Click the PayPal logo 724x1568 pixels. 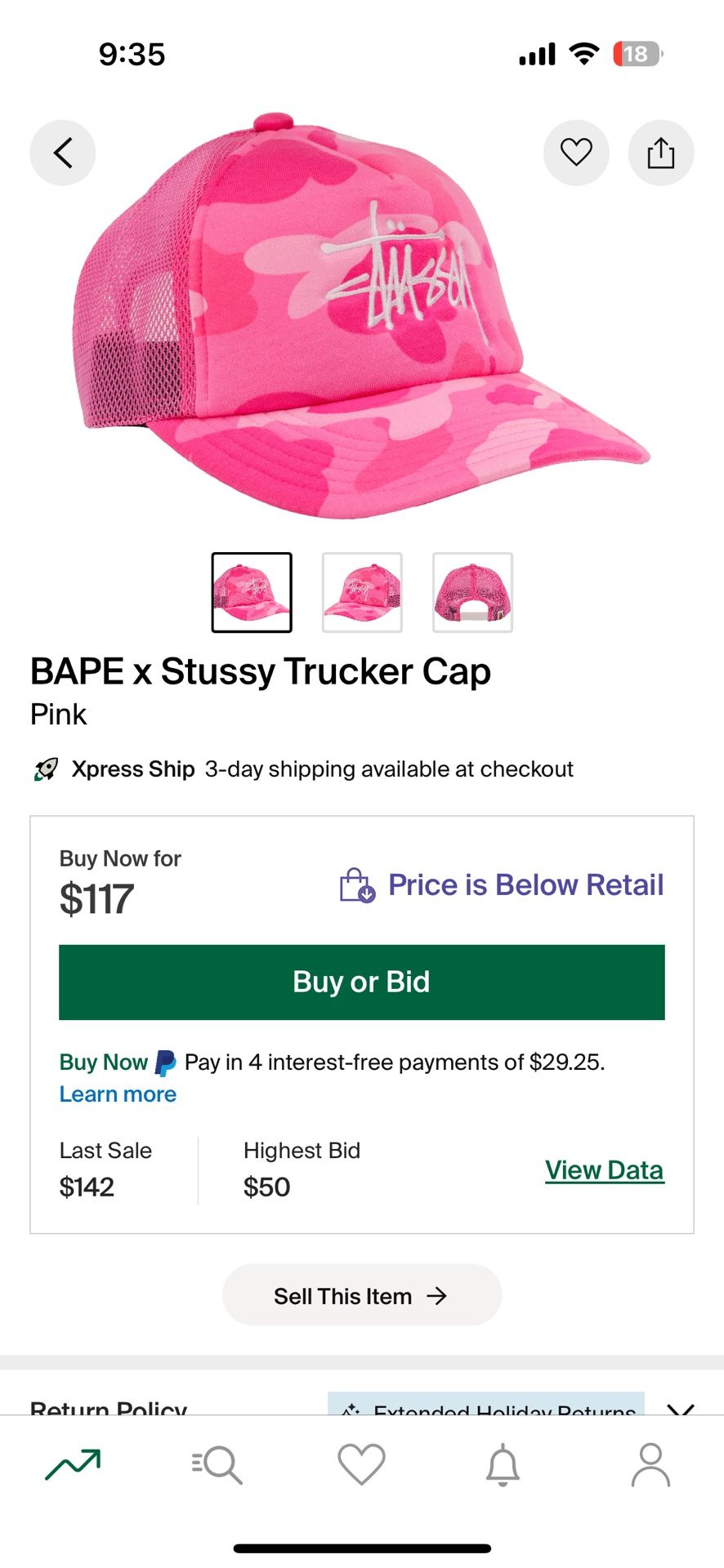(x=163, y=1062)
